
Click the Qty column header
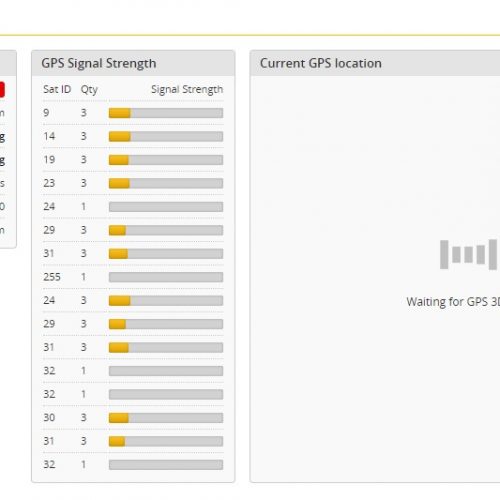[89, 90]
